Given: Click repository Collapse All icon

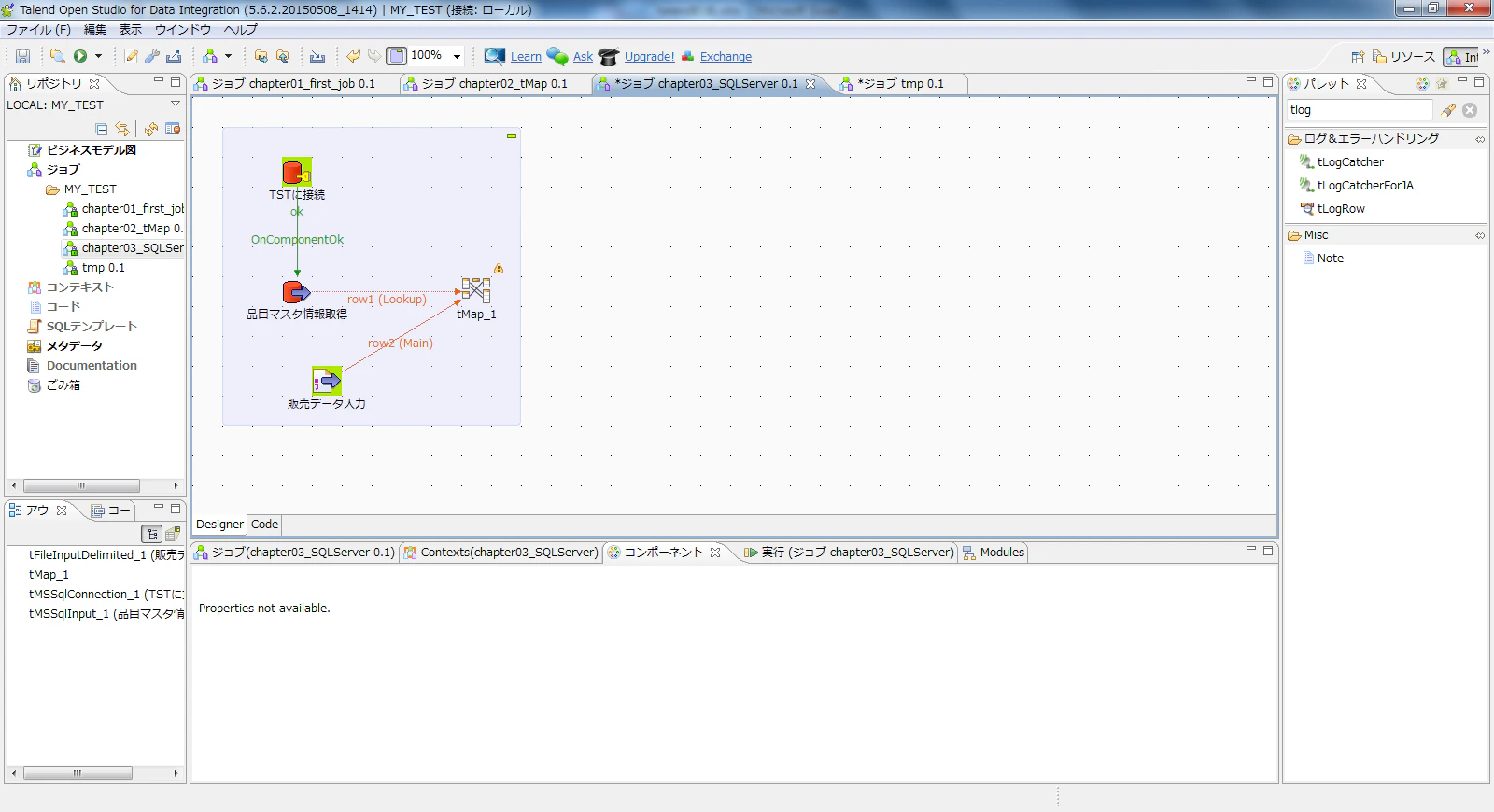Looking at the screenshot, I should pos(102,129).
